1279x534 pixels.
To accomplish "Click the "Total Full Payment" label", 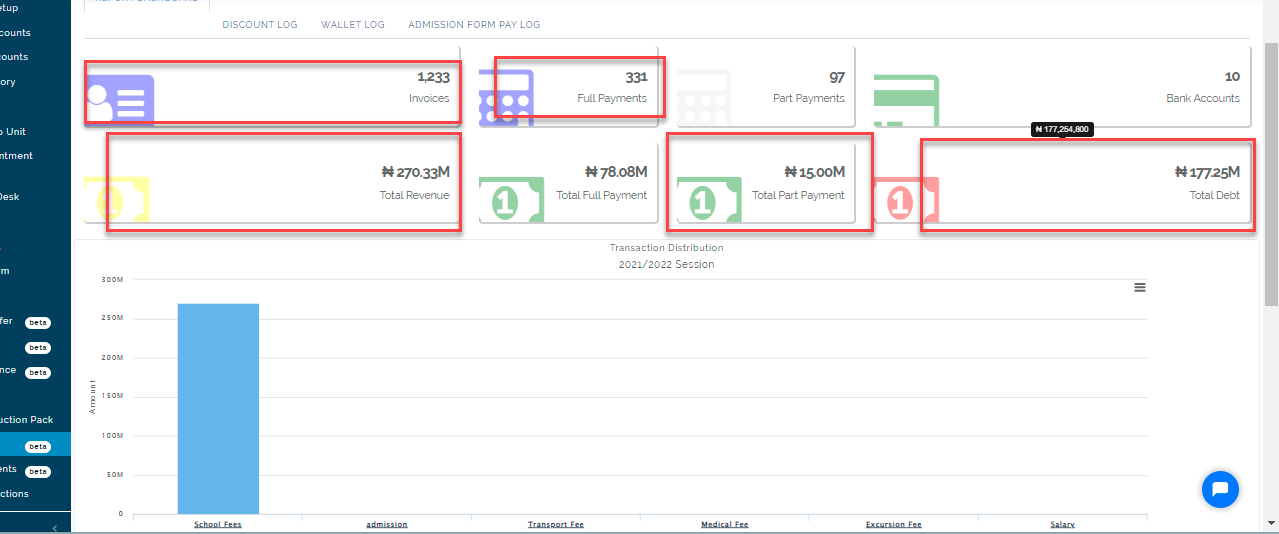I will coord(602,195).
